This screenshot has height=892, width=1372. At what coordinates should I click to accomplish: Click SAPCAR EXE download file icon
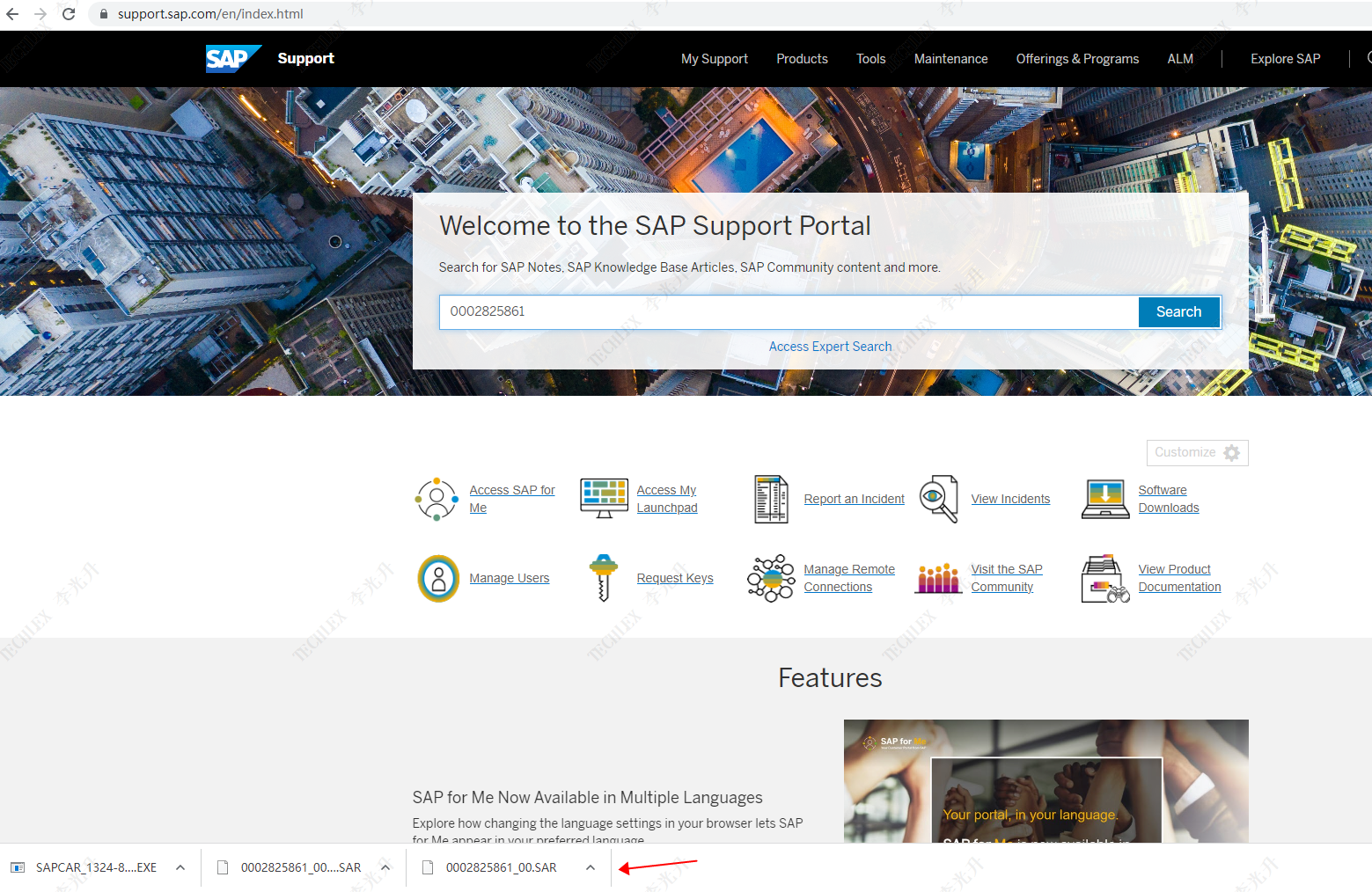tap(18, 867)
